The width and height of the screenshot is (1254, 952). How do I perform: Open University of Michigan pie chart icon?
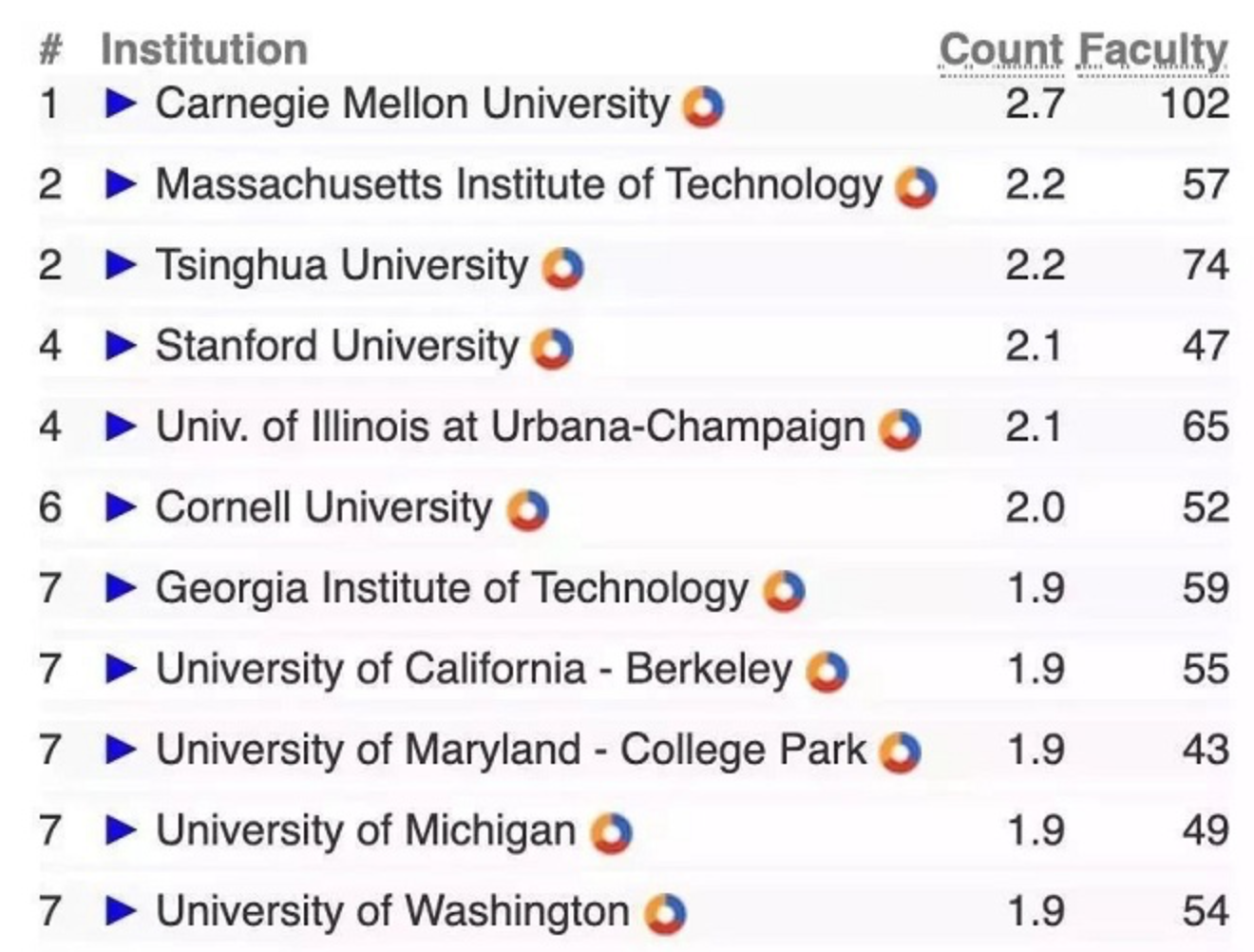612,833
